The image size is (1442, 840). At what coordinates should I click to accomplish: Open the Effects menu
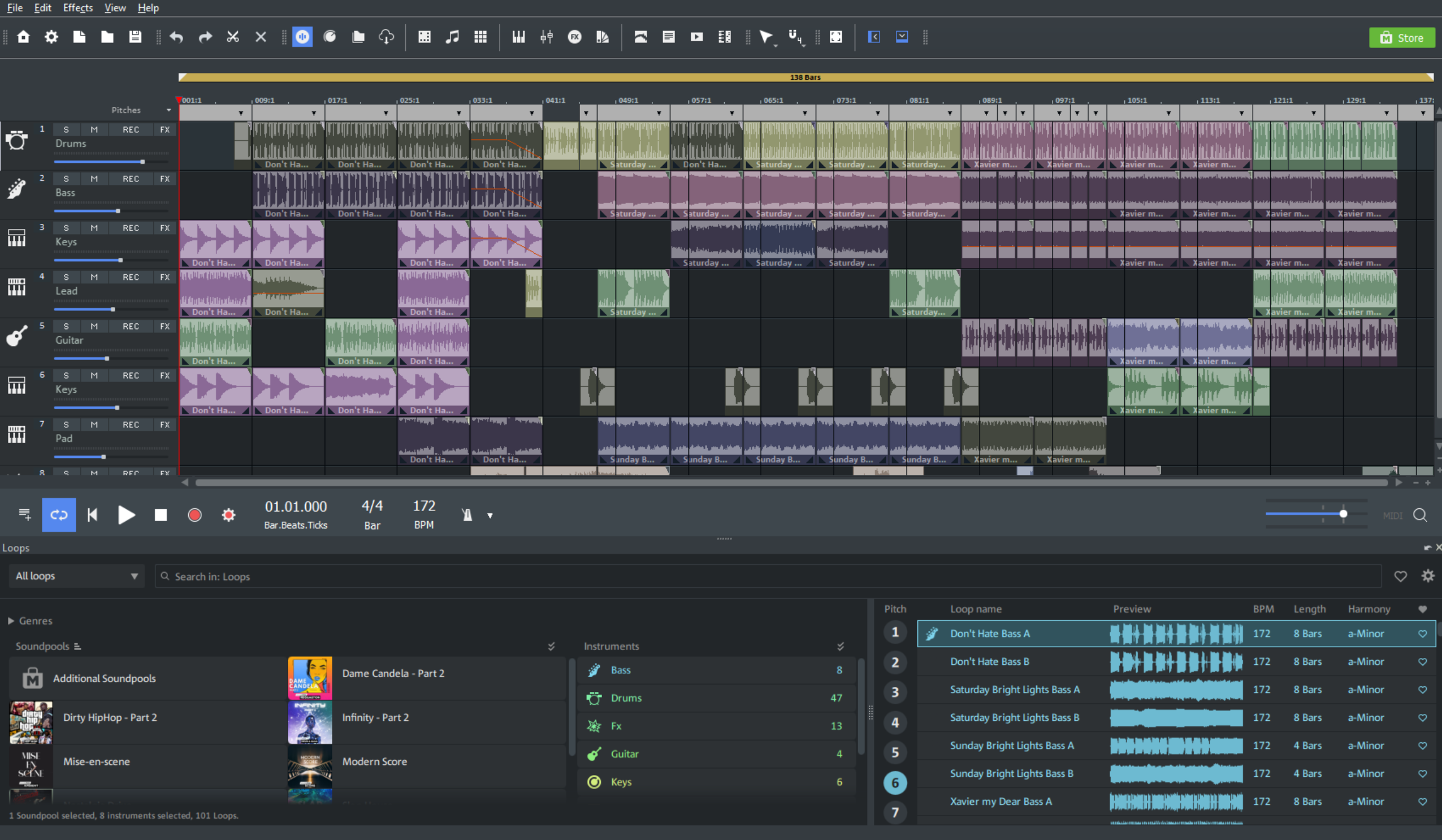point(77,7)
